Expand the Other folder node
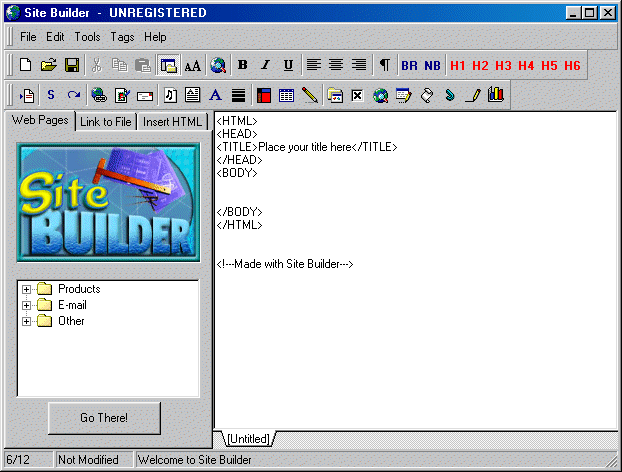622x472 pixels. [x=26, y=321]
